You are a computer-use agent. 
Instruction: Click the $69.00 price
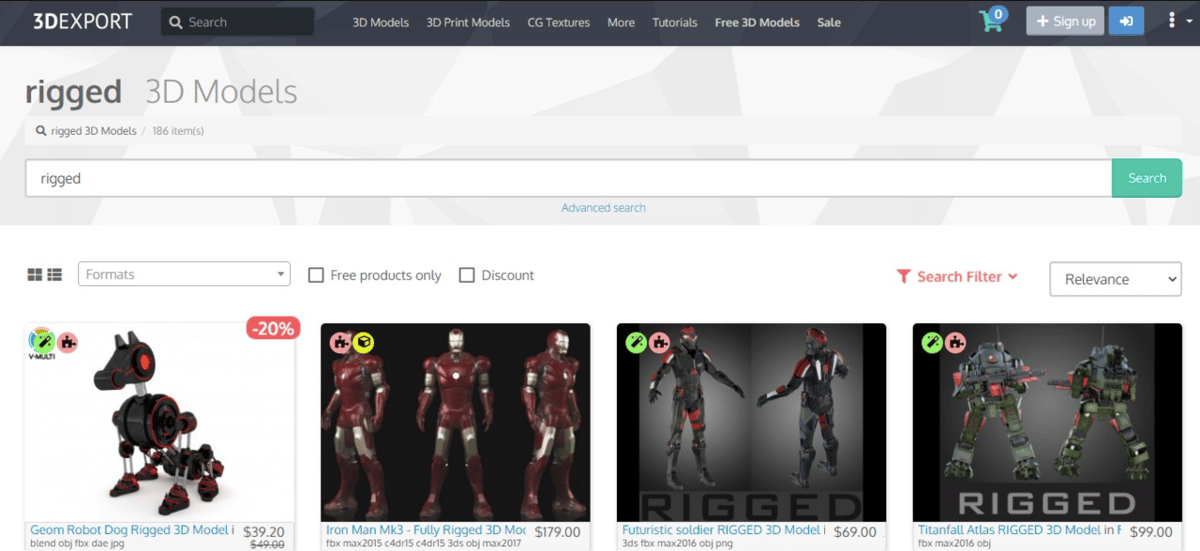[855, 532]
